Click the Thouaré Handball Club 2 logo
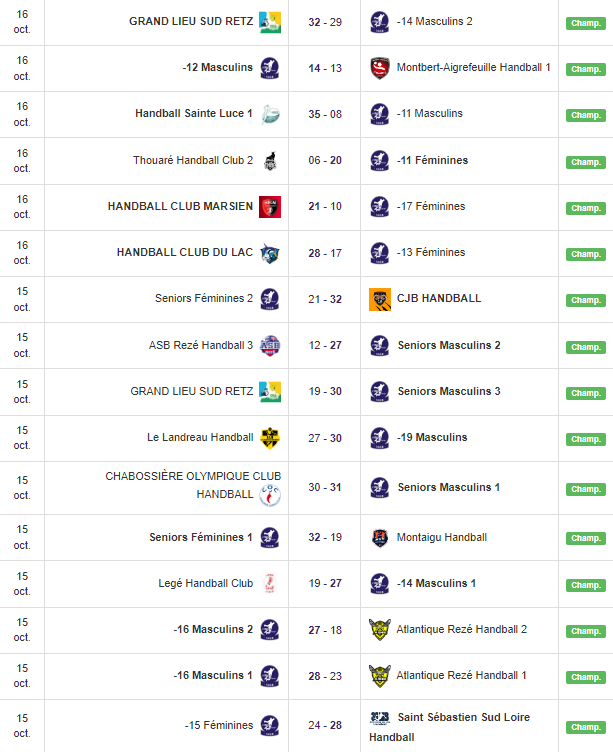This screenshot has width=613, height=752. click(x=270, y=161)
